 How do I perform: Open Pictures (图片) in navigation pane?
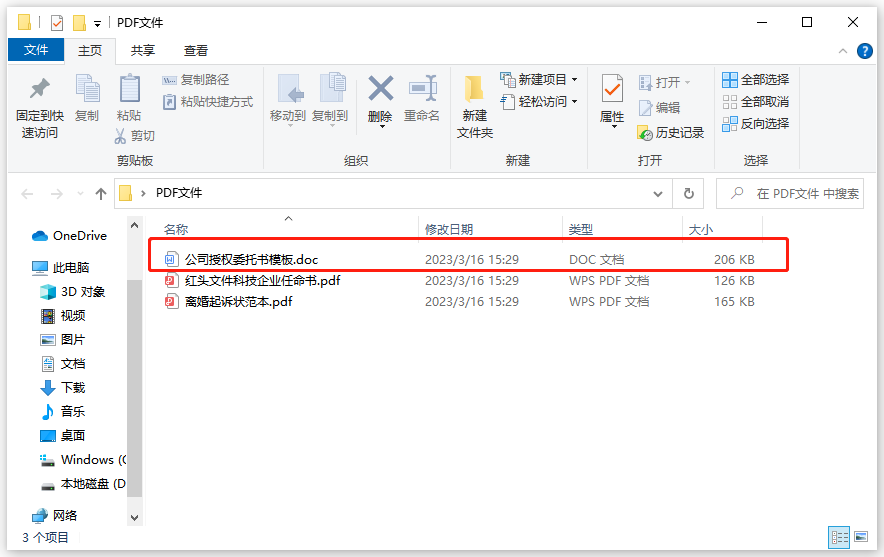pos(63,340)
